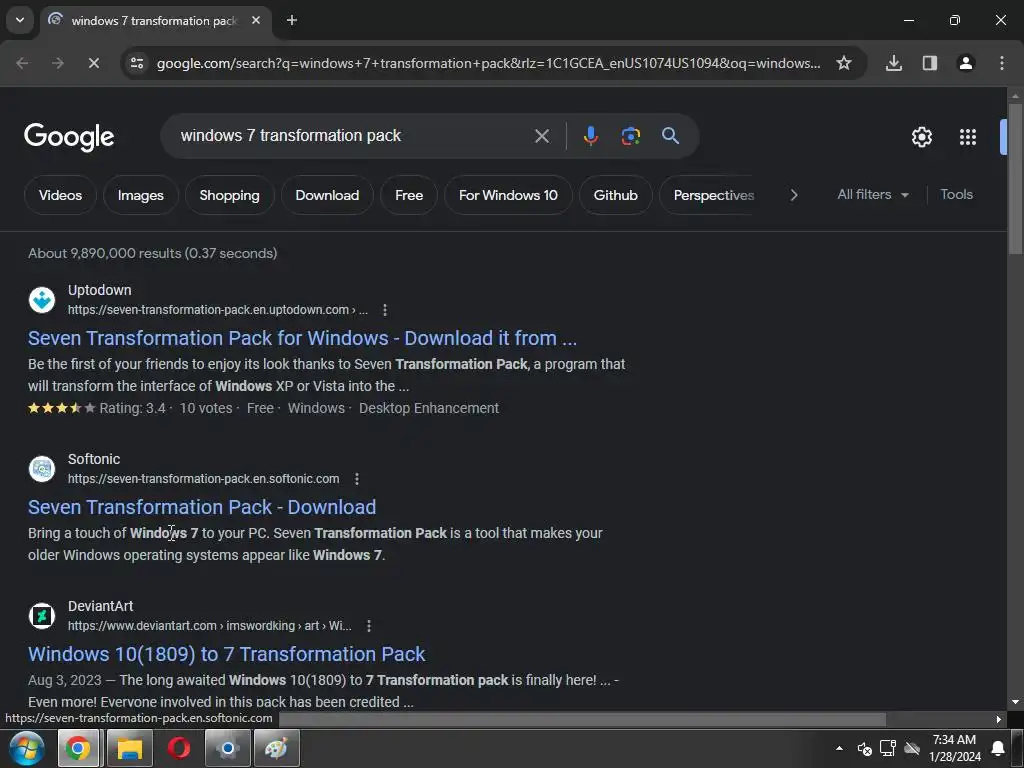Click the Chrome taskbar icon

78,748
